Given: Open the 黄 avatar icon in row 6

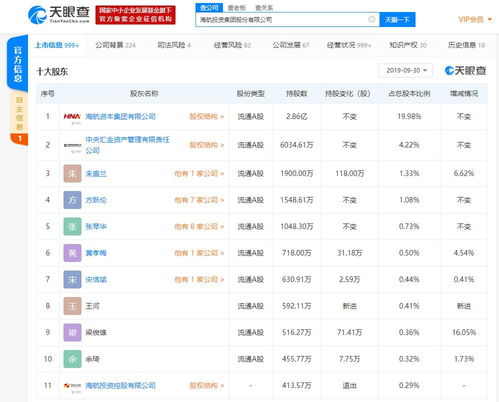Looking at the screenshot, I should 72,253.
